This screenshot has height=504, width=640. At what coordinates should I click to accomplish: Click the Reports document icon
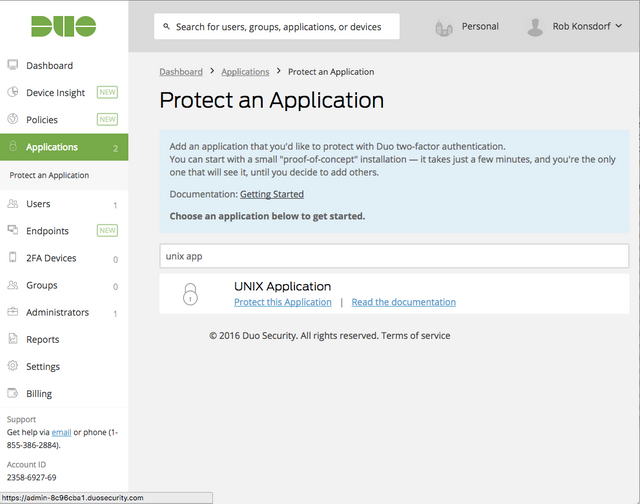tap(13, 338)
